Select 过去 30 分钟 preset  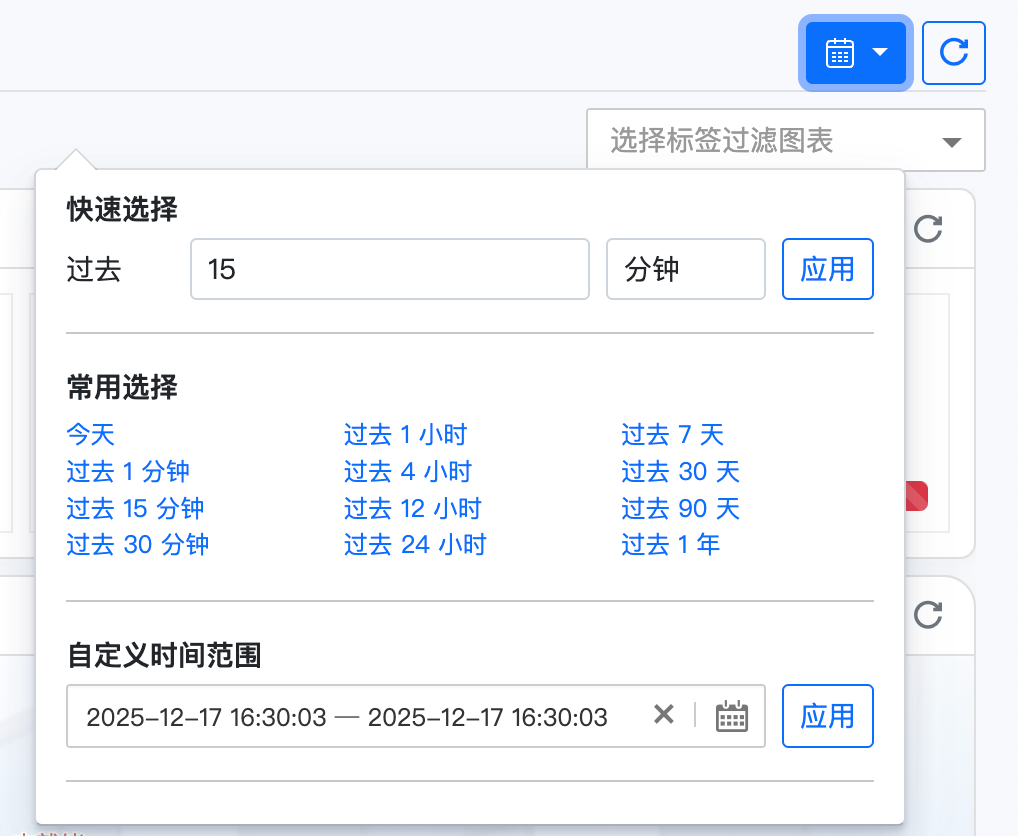point(137,545)
